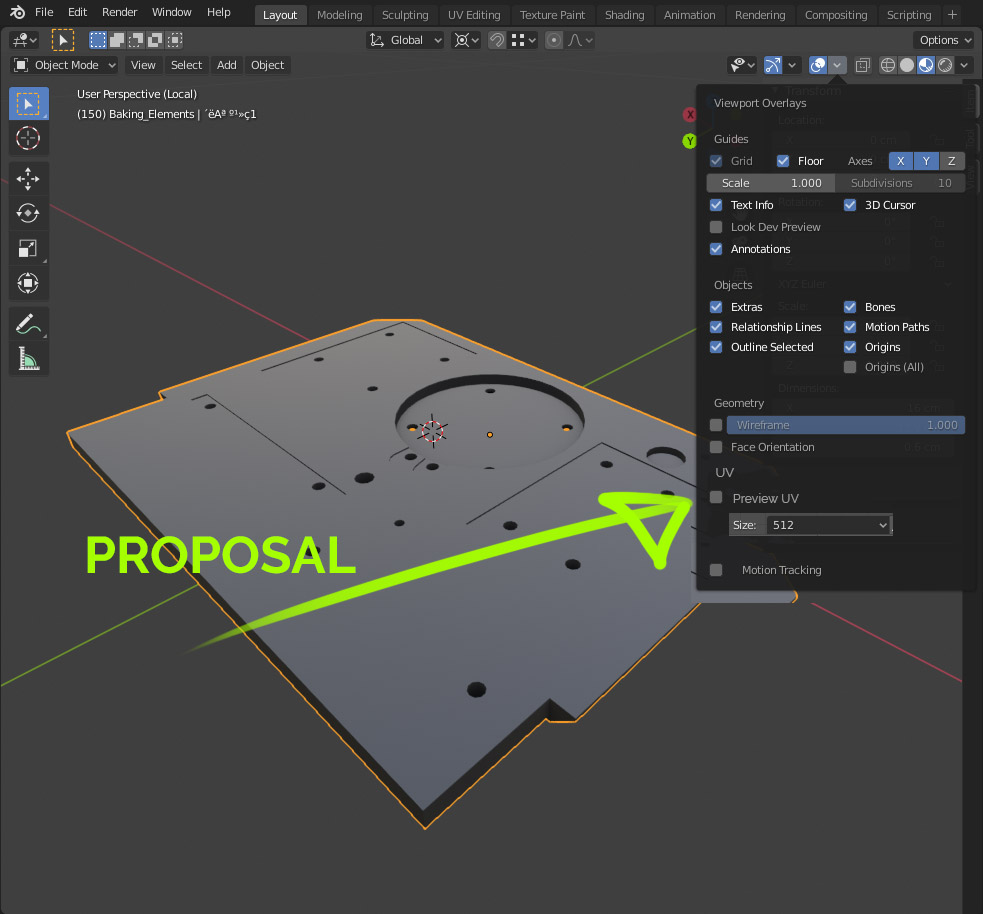Viewport: 983px width, 914px height.
Task: Open object visibility dropdown with eye icon
Action: click(x=742, y=65)
